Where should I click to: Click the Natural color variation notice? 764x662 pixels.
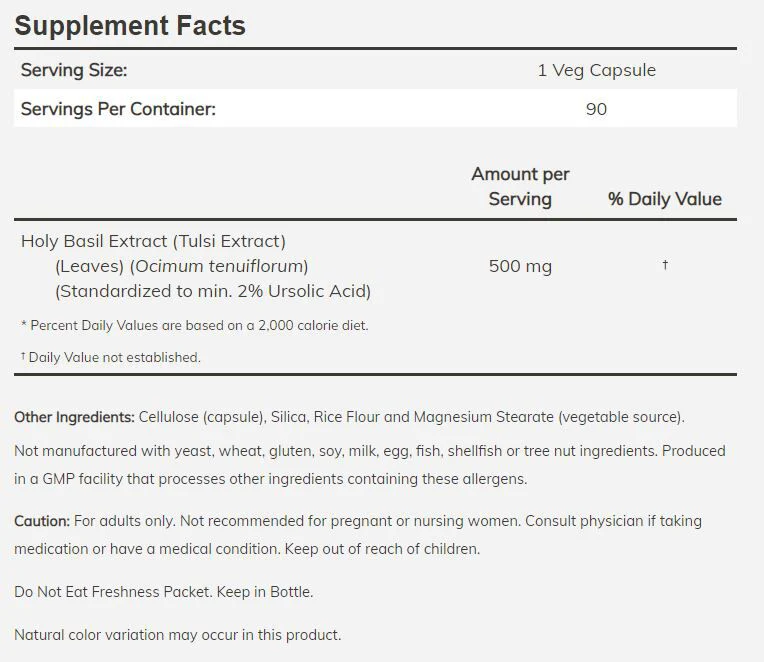[178, 635]
